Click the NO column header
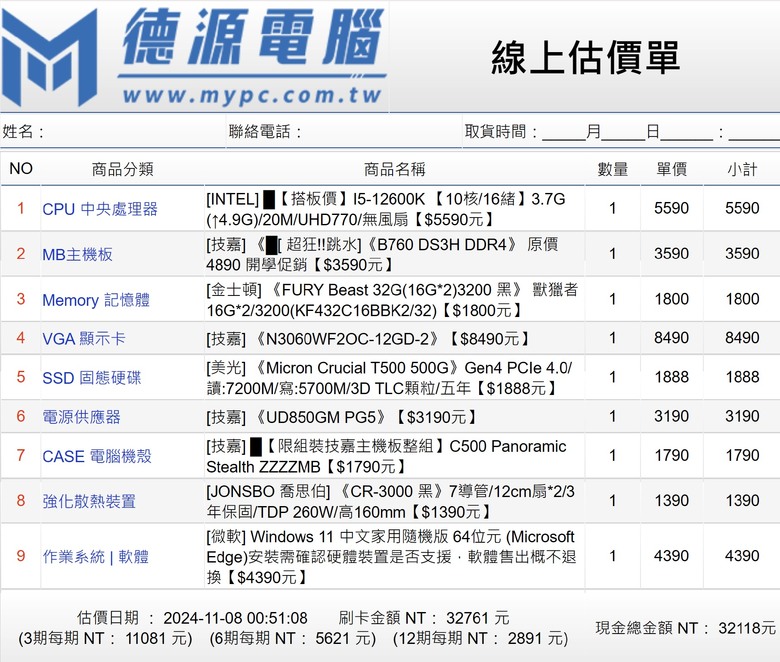Image resolution: width=780 pixels, height=662 pixels. click(x=21, y=169)
